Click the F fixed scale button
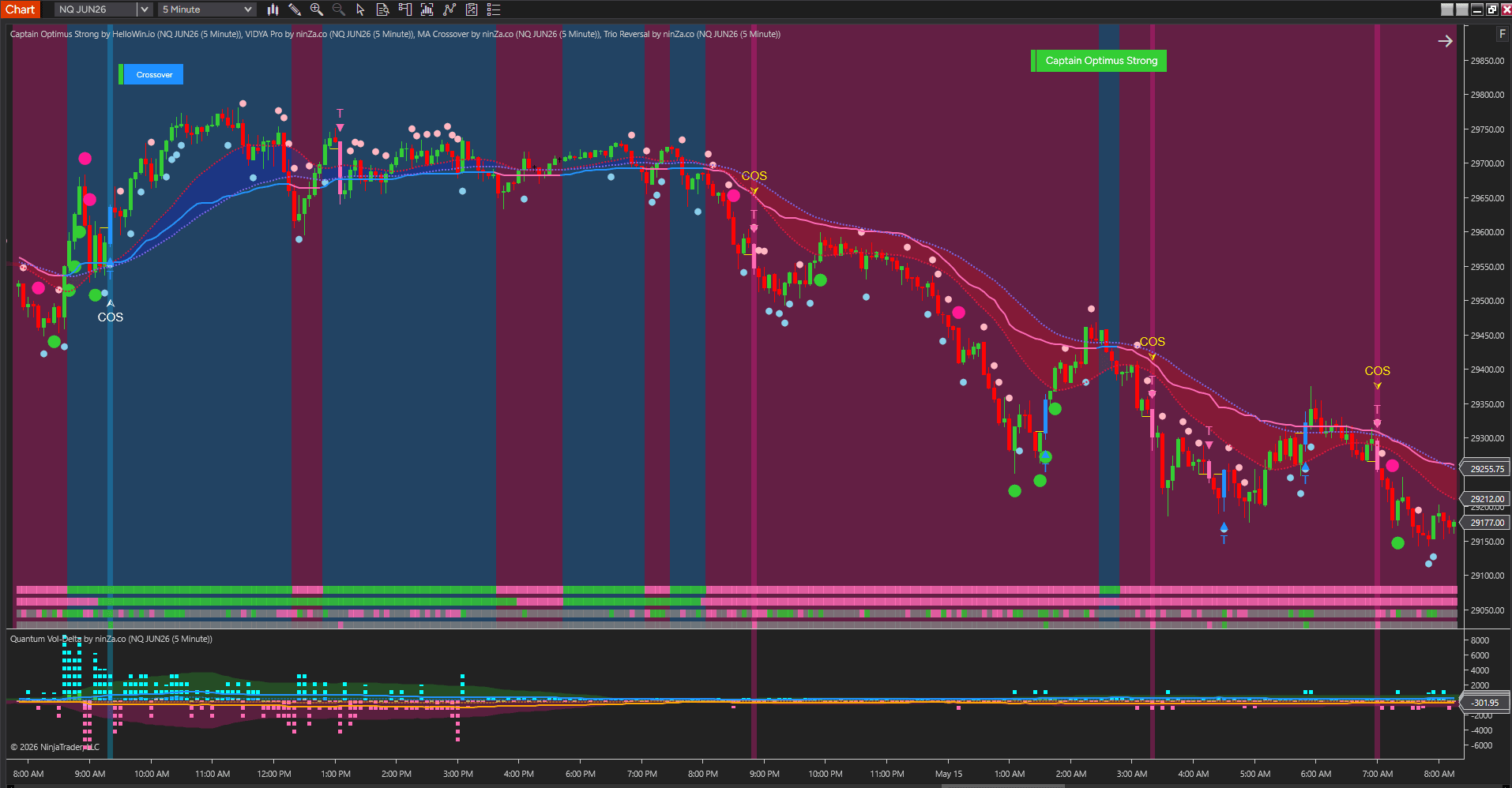Viewport: 1512px width, 788px height. pos(1502,34)
